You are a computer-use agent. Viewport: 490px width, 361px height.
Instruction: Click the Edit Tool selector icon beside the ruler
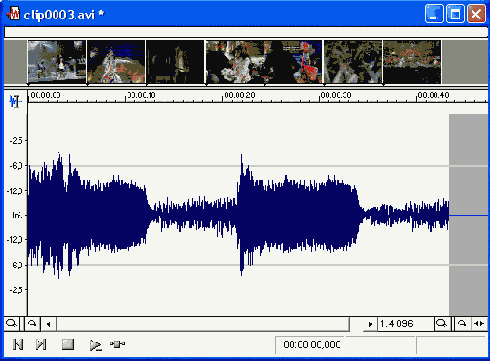(x=15, y=101)
